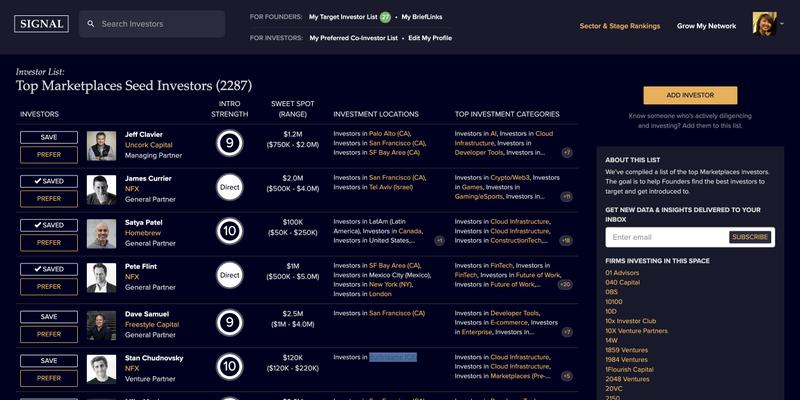This screenshot has width=800, height=400.
Task: Expand +7 categories for Dave Samuel
Action: (x=567, y=332)
